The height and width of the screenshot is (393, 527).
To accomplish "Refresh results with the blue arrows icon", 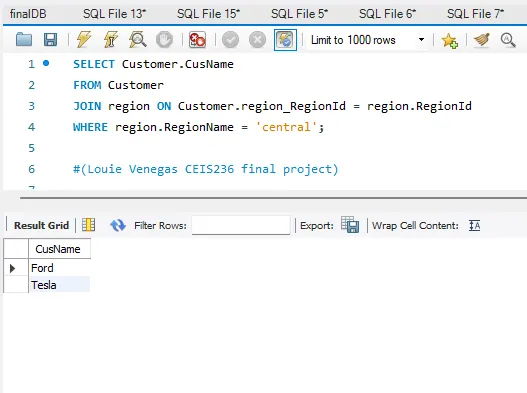I will tap(118, 225).
